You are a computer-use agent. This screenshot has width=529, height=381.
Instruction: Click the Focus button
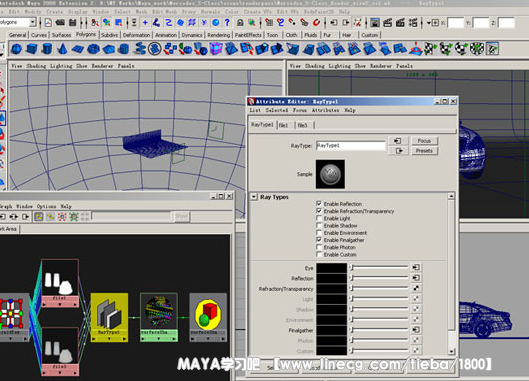click(x=424, y=141)
